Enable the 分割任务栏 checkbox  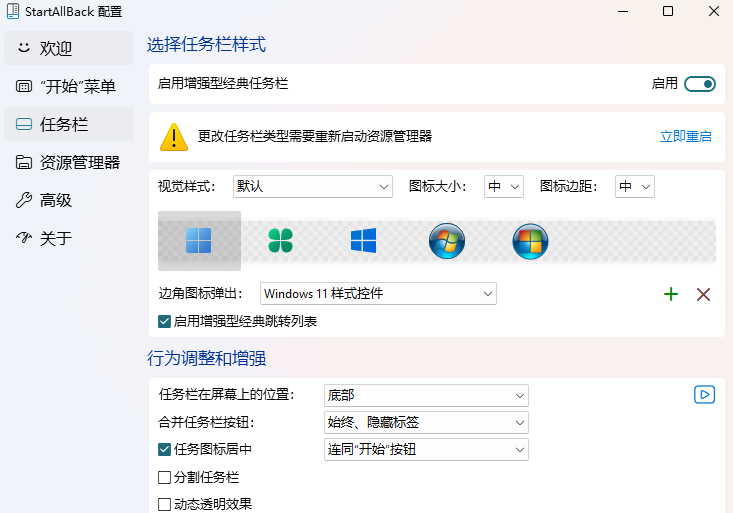tap(165, 478)
